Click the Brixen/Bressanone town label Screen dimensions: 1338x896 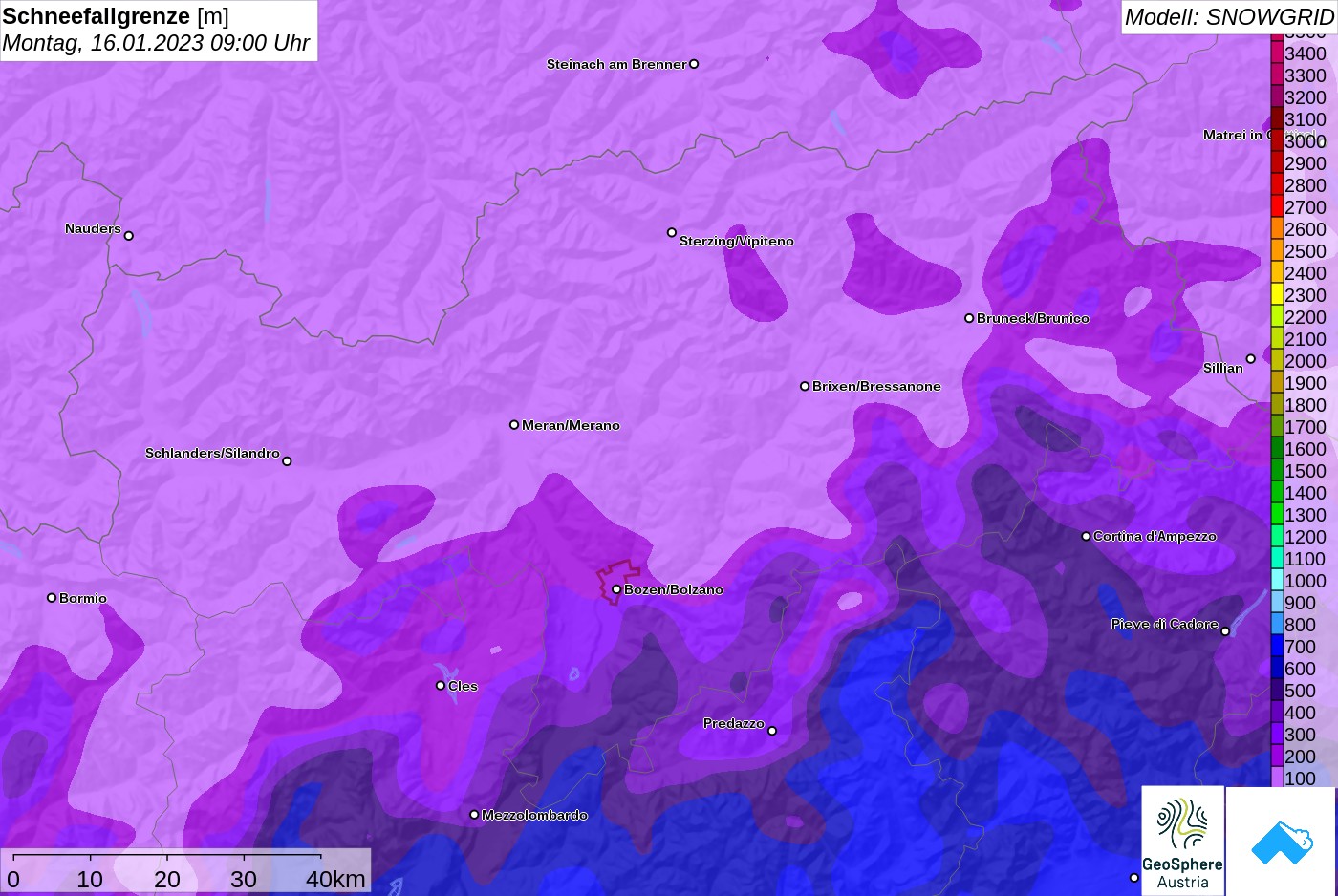point(876,386)
